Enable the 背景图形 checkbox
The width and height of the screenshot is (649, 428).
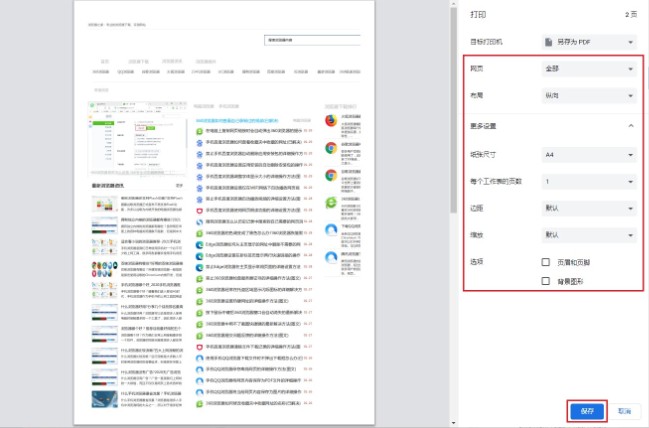(546, 281)
